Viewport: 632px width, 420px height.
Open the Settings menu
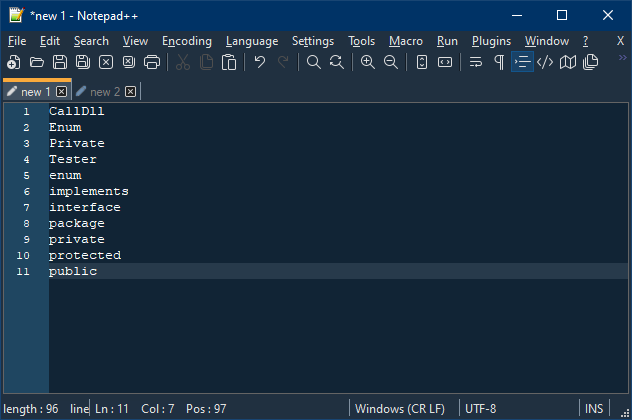(313, 41)
